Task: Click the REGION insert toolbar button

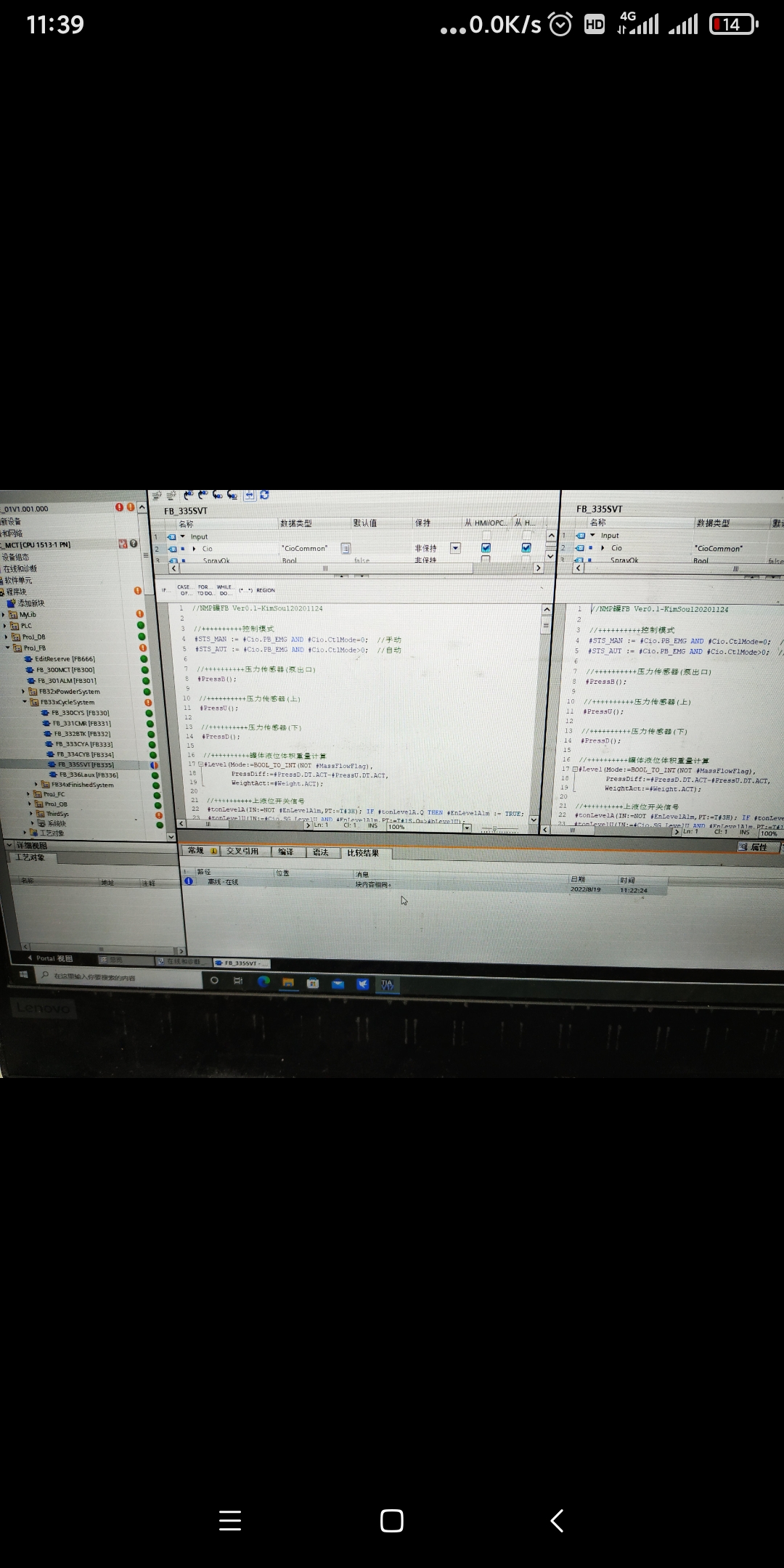Action: (265, 590)
